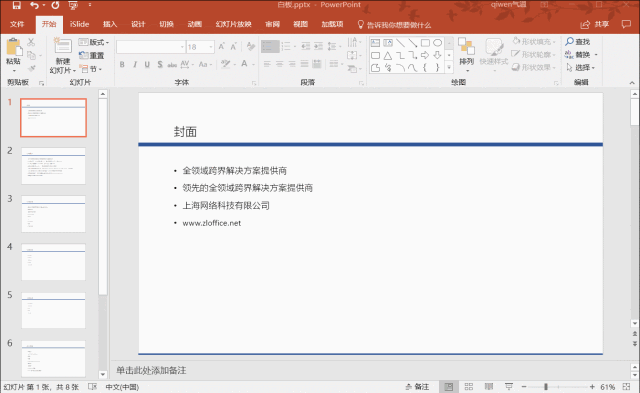Viewport: 640px width, 393px height.
Task: Click the 共享 share button
Action: (595, 24)
